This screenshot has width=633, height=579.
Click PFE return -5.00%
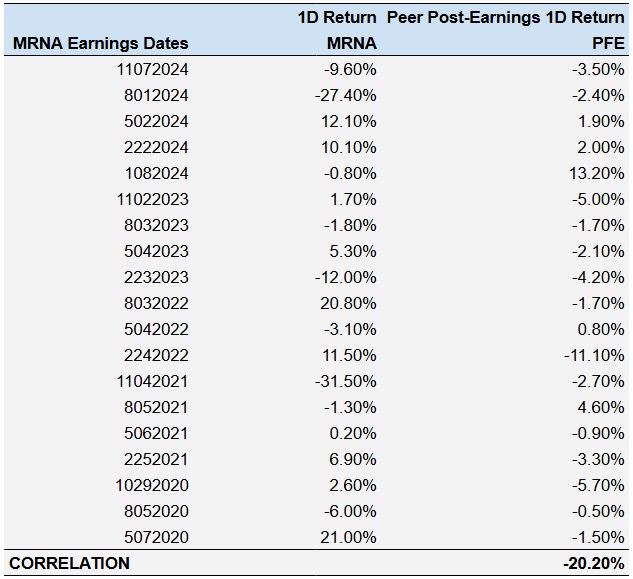point(598,199)
